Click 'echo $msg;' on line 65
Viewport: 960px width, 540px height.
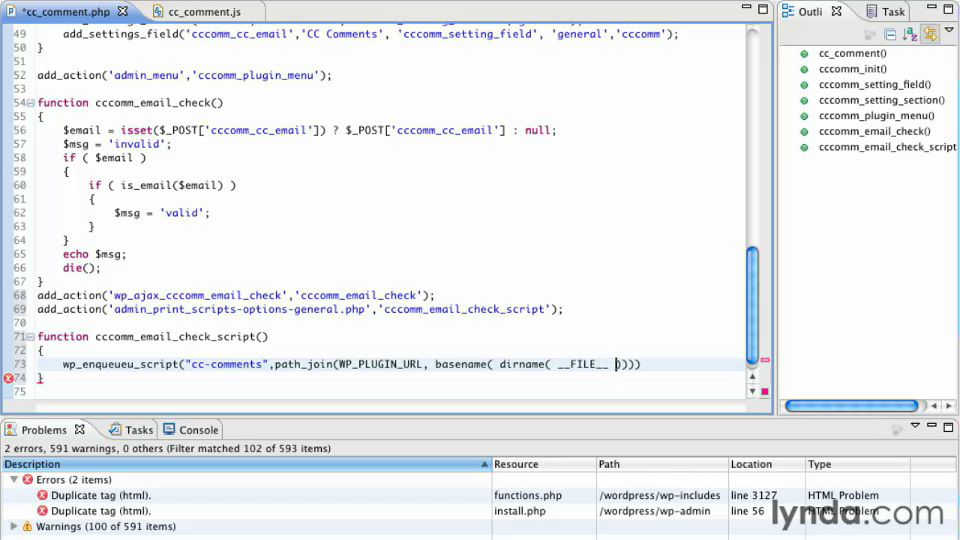94,254
